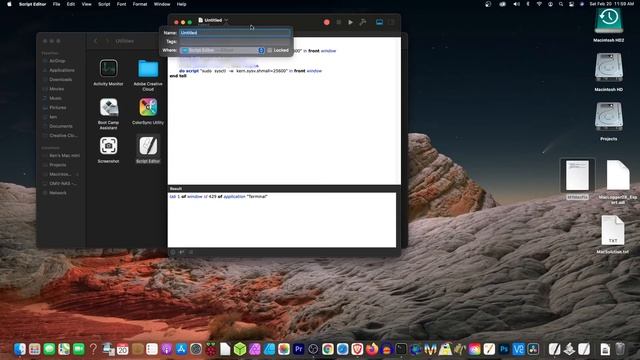Image resolution: width=640 pixels, height=360 pixels.
Task: Open Messages from the Dock
Action: [49, 349]
